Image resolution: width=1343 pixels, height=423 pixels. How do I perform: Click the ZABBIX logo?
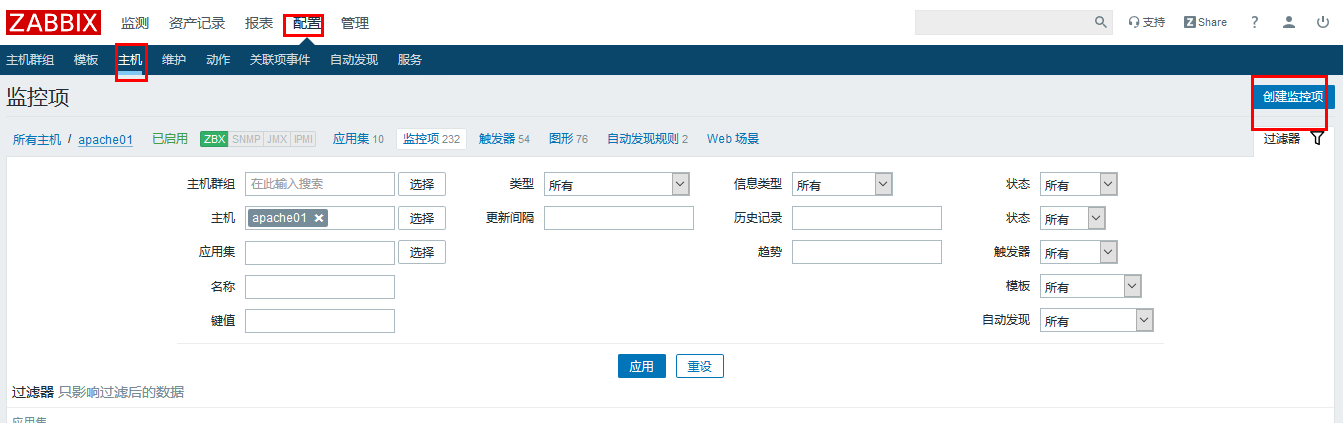[x=53, y=22]
